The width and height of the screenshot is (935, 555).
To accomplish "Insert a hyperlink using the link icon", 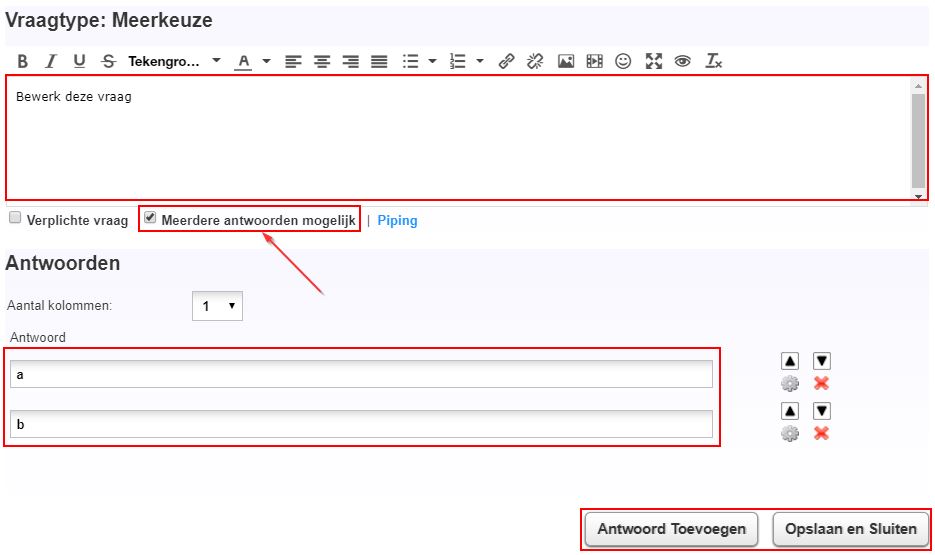I will click(x=506, y=61).
